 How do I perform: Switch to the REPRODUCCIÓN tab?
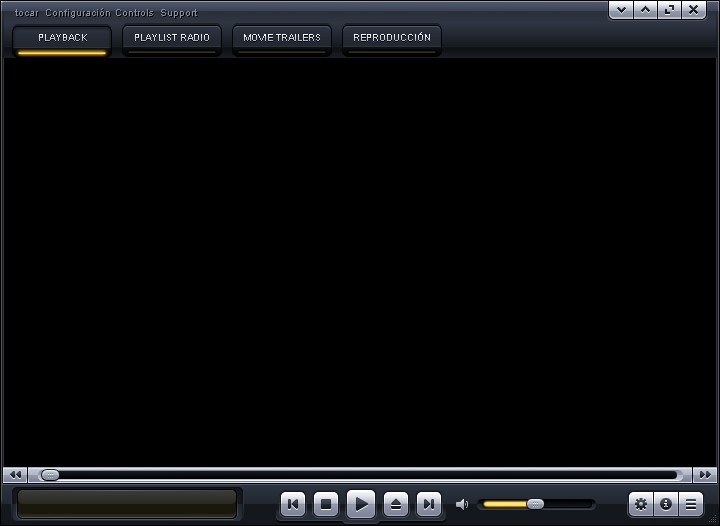click(x=392, y=41)
